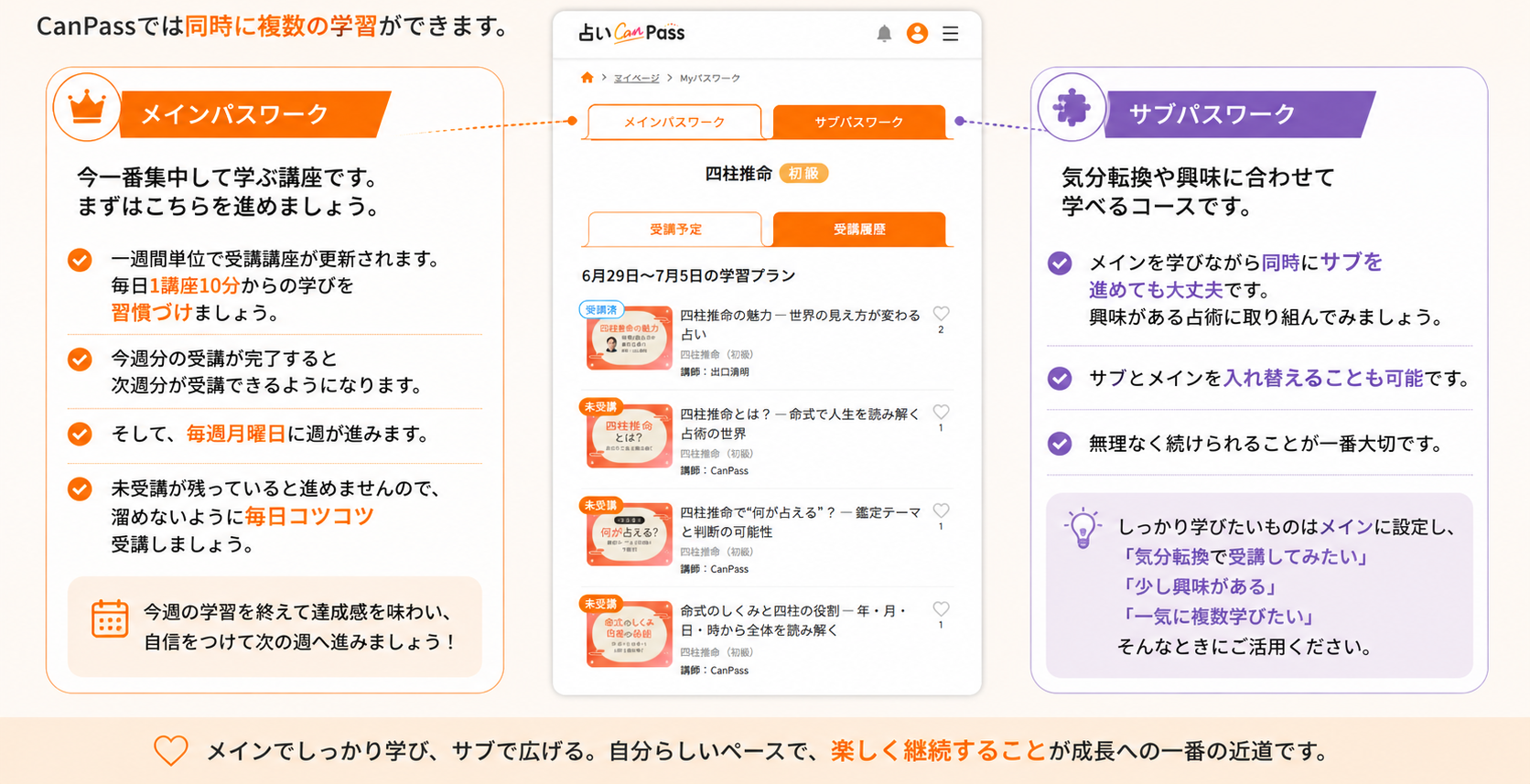Click the lightbulb icon in the right panel
The width and height of the screenshot is (1530, 784).
[x=1083, y=528]
